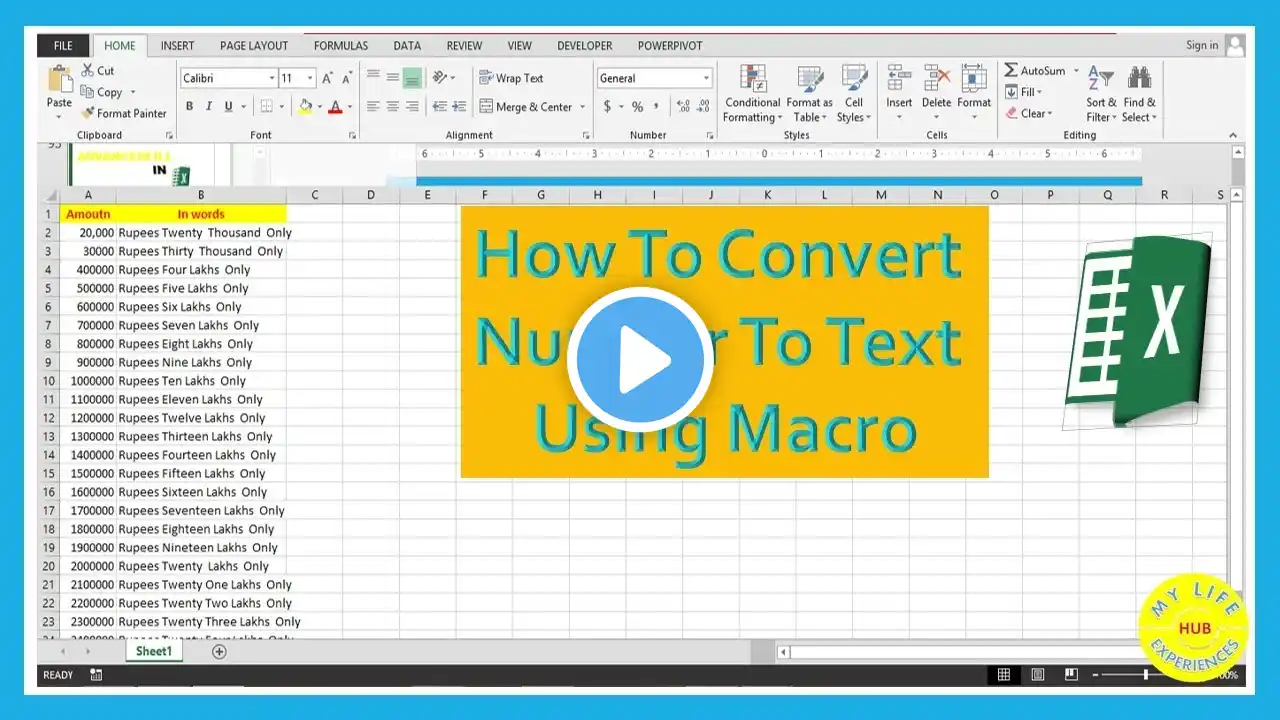Viewport: 1280px width, 720px height.
Task: Toggle Wrap Text for cells
Action: pyautogui.click(x=511, y=78)
